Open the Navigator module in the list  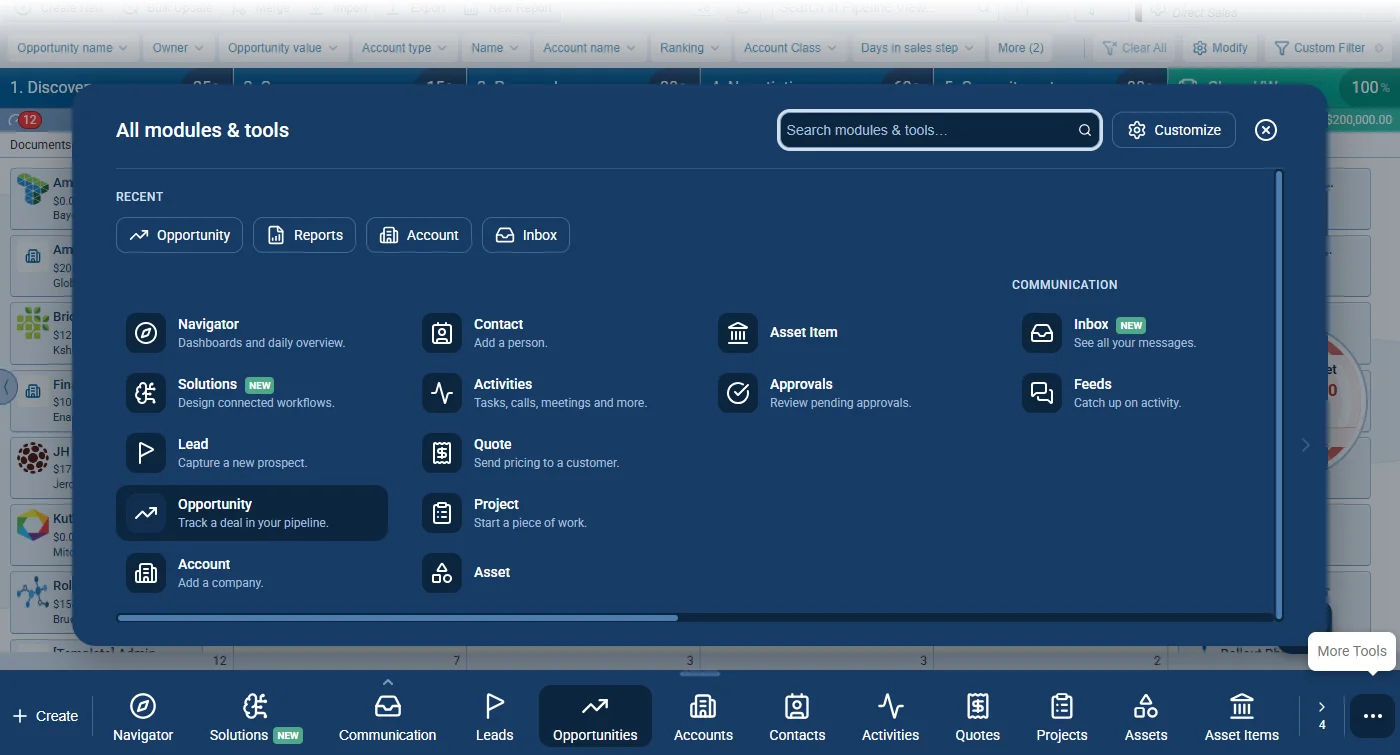pyautogui.click(x=252, y=333)
